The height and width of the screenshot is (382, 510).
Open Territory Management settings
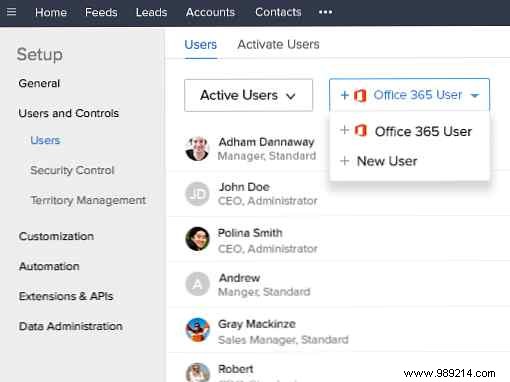88,200
